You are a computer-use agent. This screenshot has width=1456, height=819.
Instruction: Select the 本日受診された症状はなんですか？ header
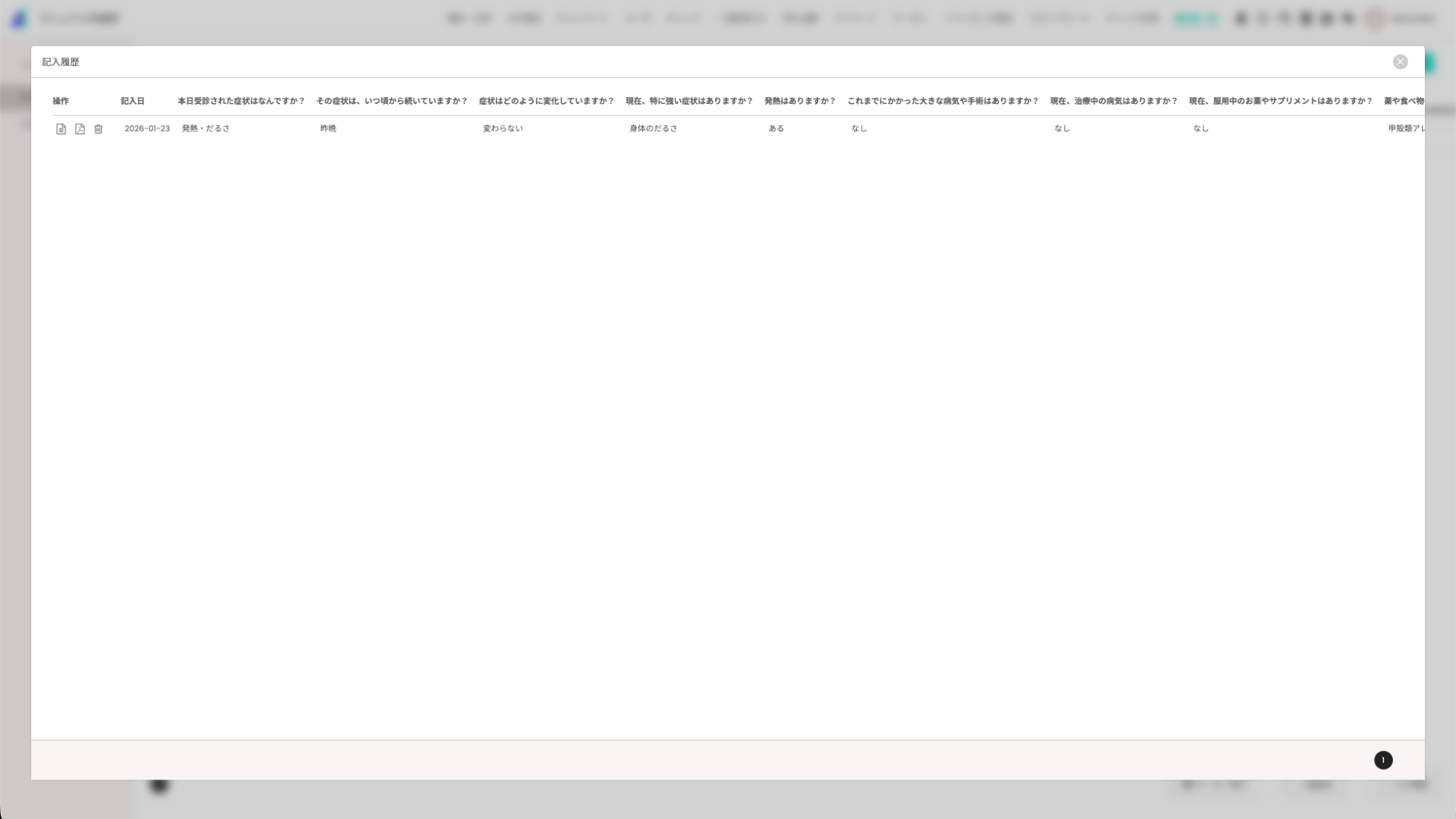pyautogui.click(x=241, y=101)
